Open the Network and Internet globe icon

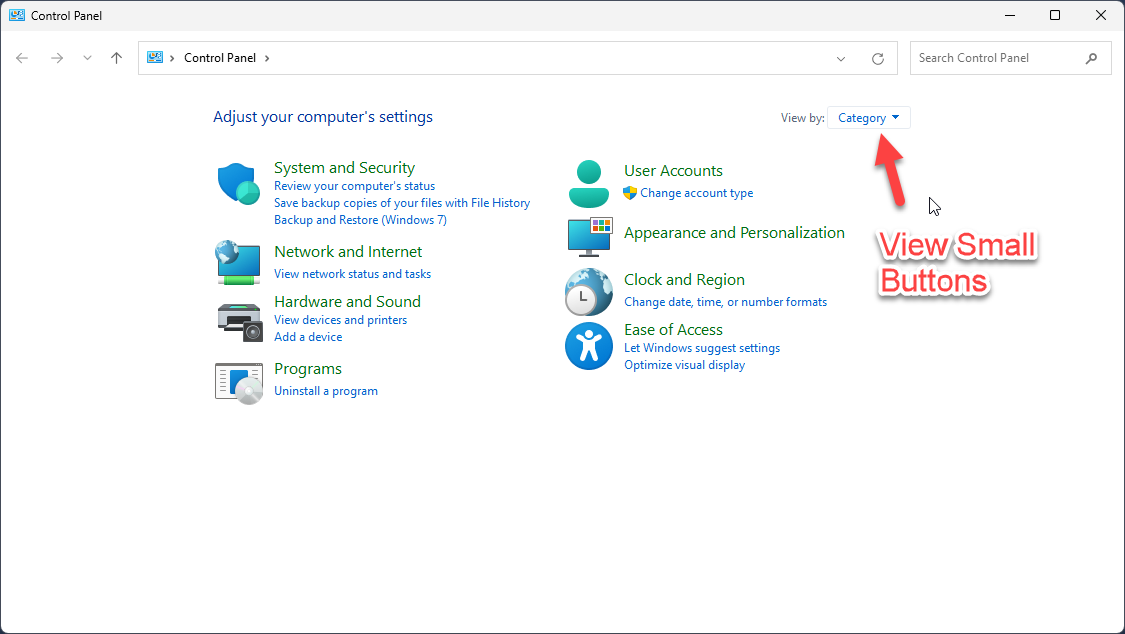[x=238, y=262]
